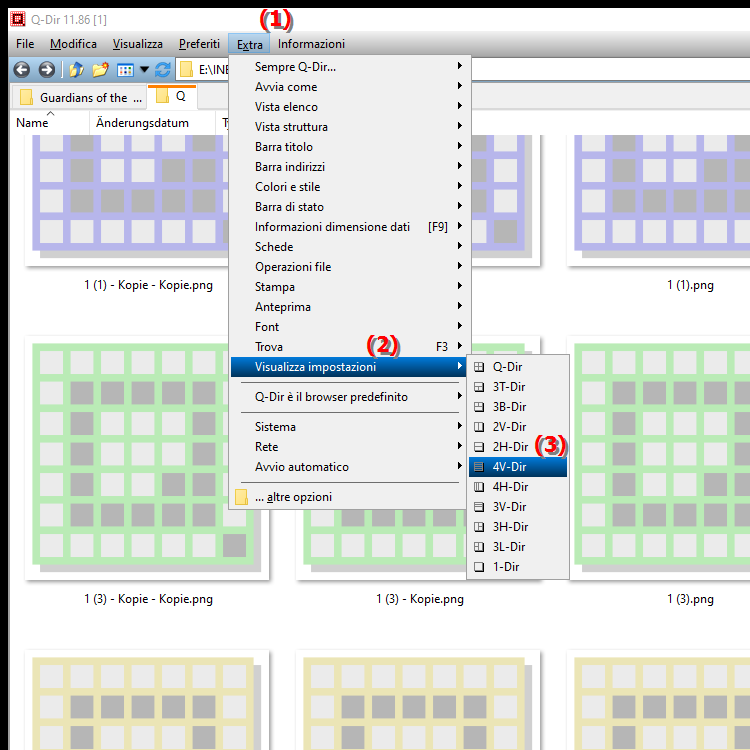The width and height of the screenshot is (750, 750).
Task: Click the 4H-Dir layout icon
Action: 479,487
